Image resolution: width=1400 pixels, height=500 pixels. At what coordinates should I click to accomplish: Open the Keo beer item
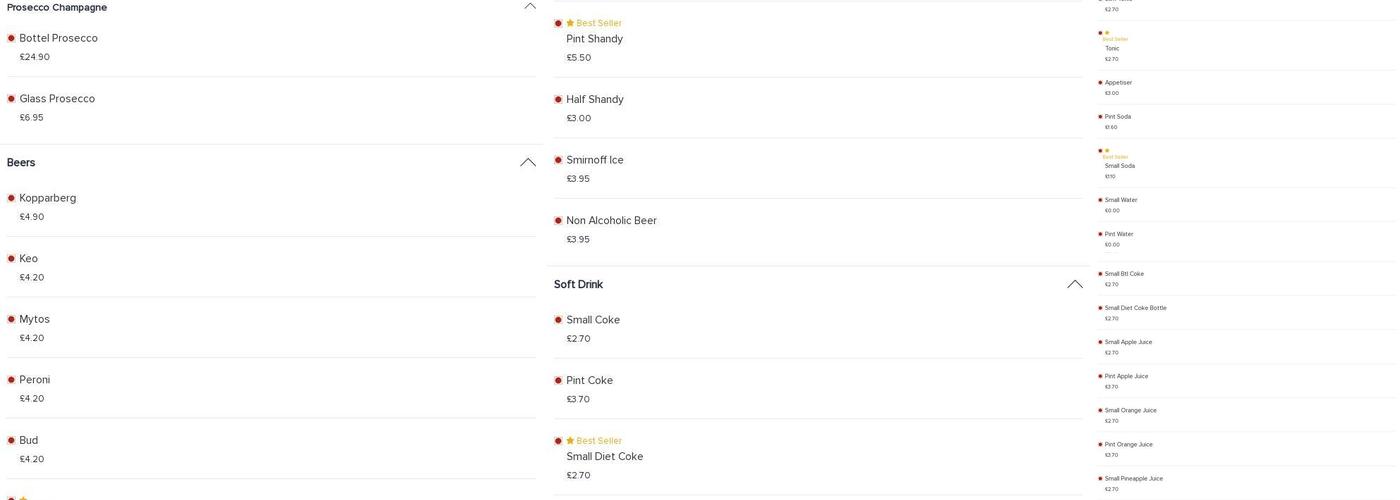coord(29,259)
